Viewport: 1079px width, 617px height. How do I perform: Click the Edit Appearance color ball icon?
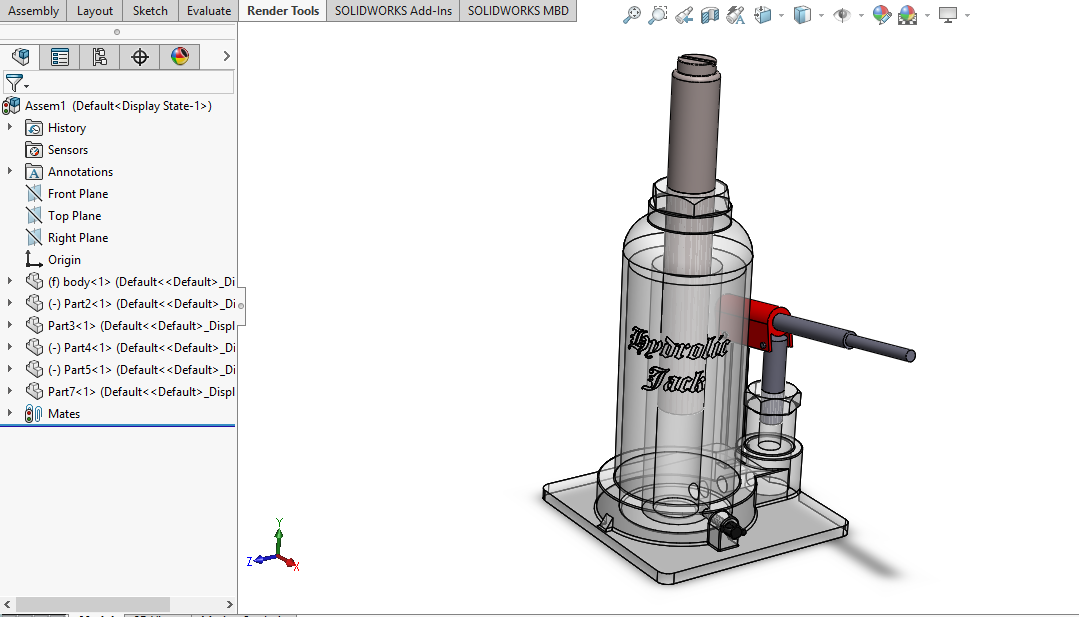pos(881,15)
